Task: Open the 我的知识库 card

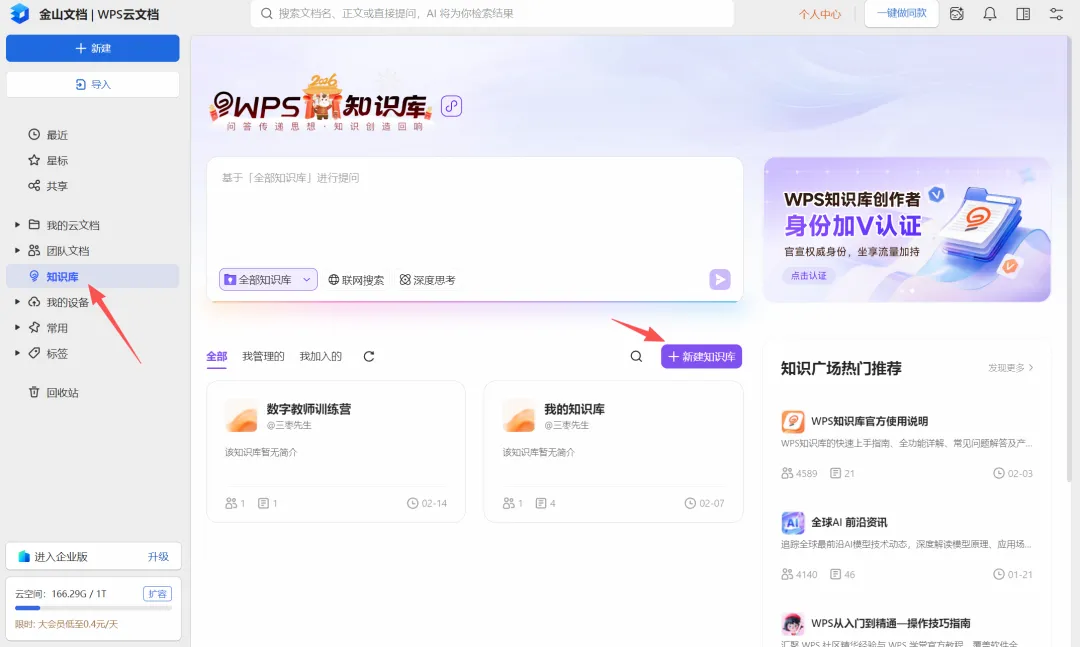Action: (613, 451)
